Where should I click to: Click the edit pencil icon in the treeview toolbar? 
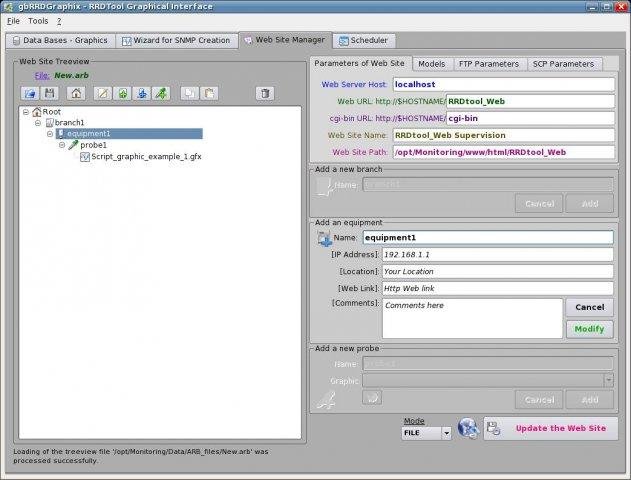pyautogui.click(x=103, y=93)
